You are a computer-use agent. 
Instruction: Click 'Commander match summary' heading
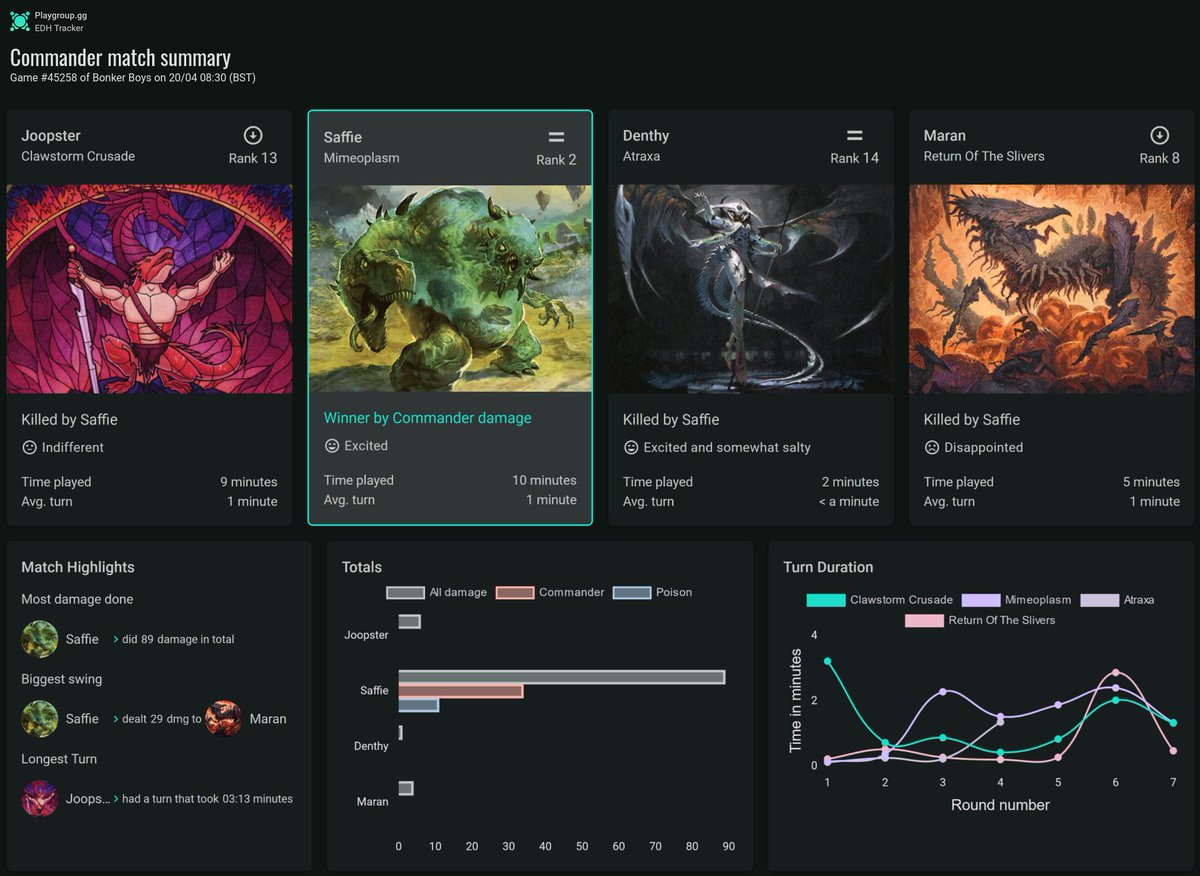[x=120, y=58]
